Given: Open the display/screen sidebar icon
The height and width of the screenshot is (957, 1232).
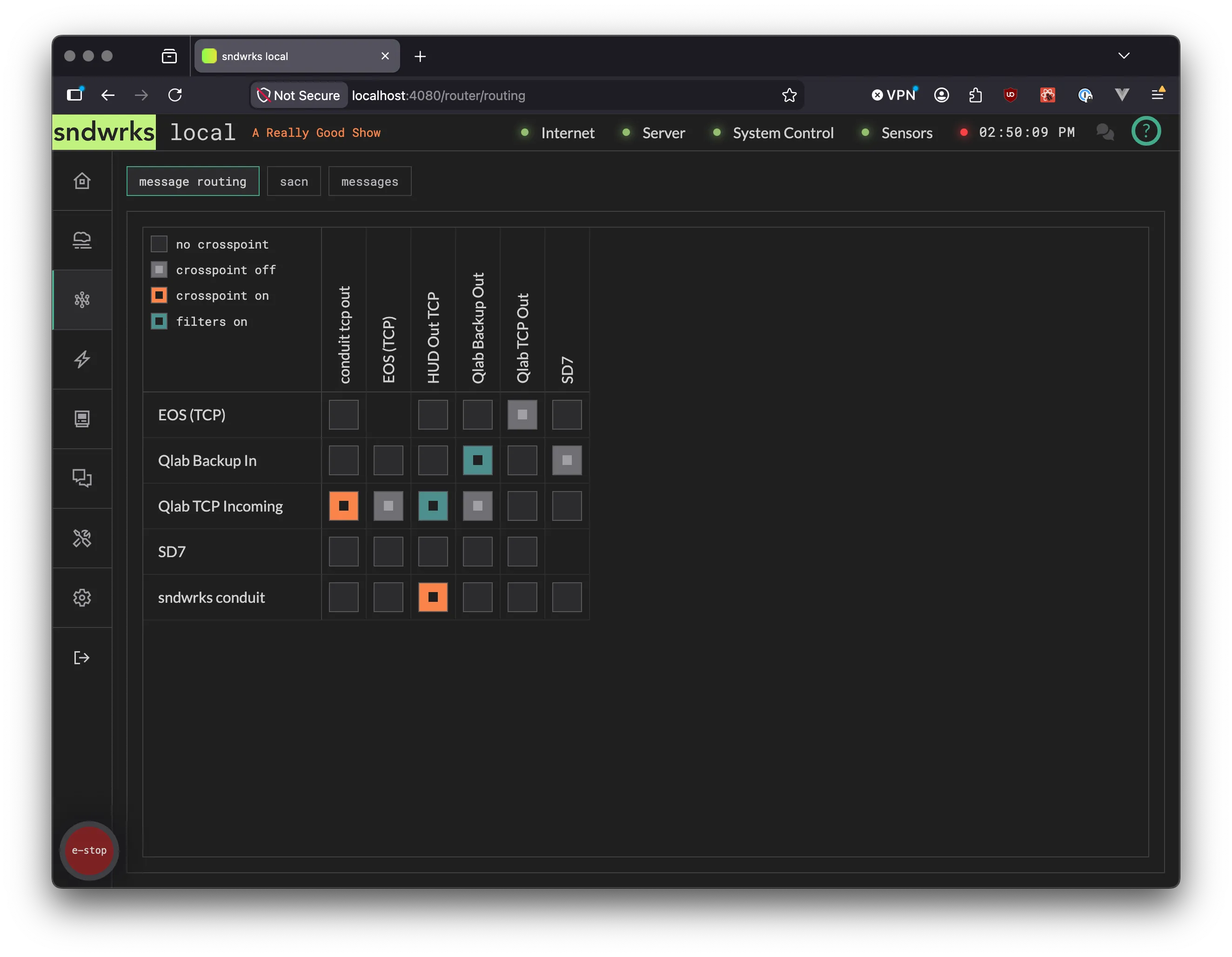Looking at the screenshot, I should 82,419.
